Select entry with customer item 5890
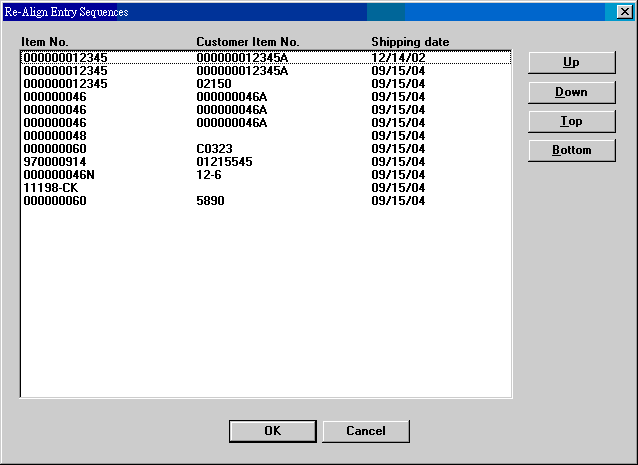This screenshot has height=465, width=638. click(211, 201)
